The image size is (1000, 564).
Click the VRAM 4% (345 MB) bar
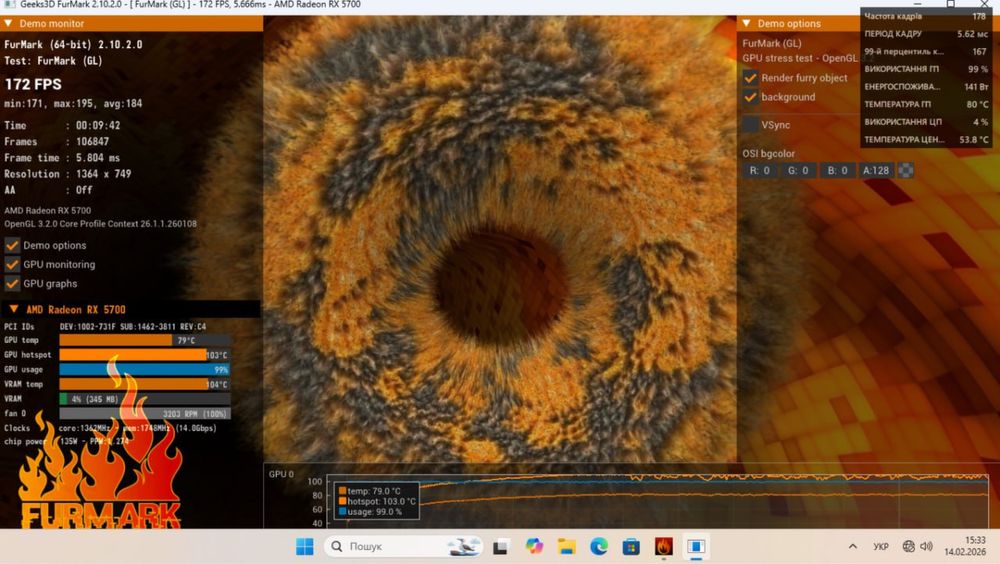pyautogui.click(x=145, y=399)
